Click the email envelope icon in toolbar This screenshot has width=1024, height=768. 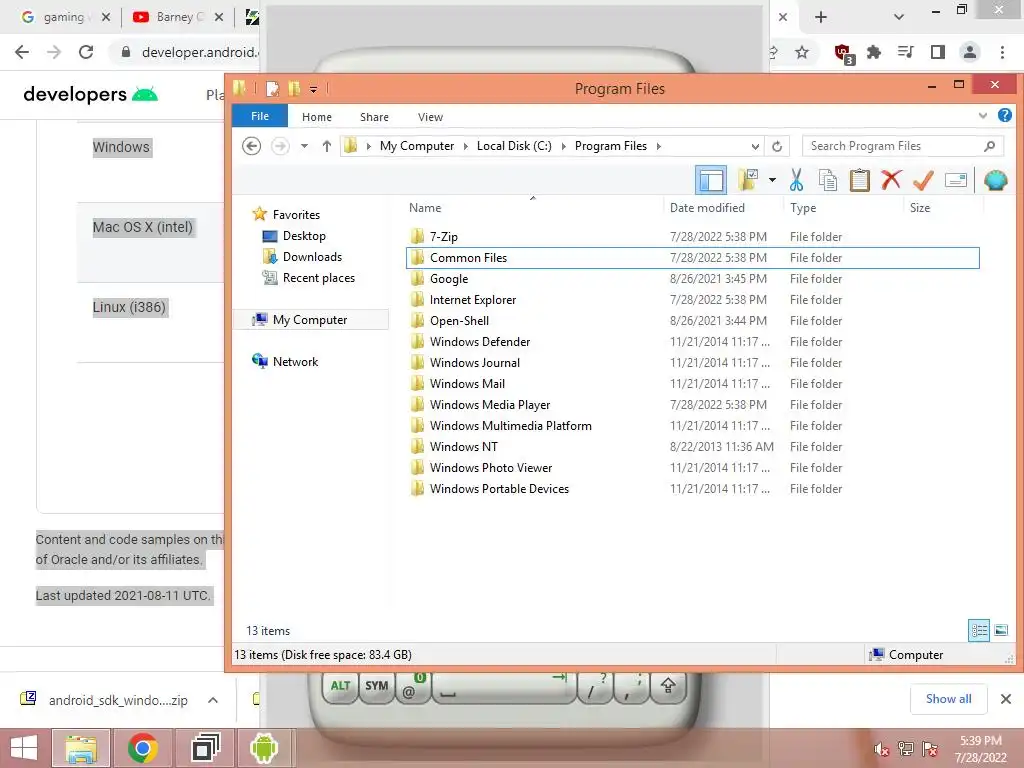click(955, 180)
